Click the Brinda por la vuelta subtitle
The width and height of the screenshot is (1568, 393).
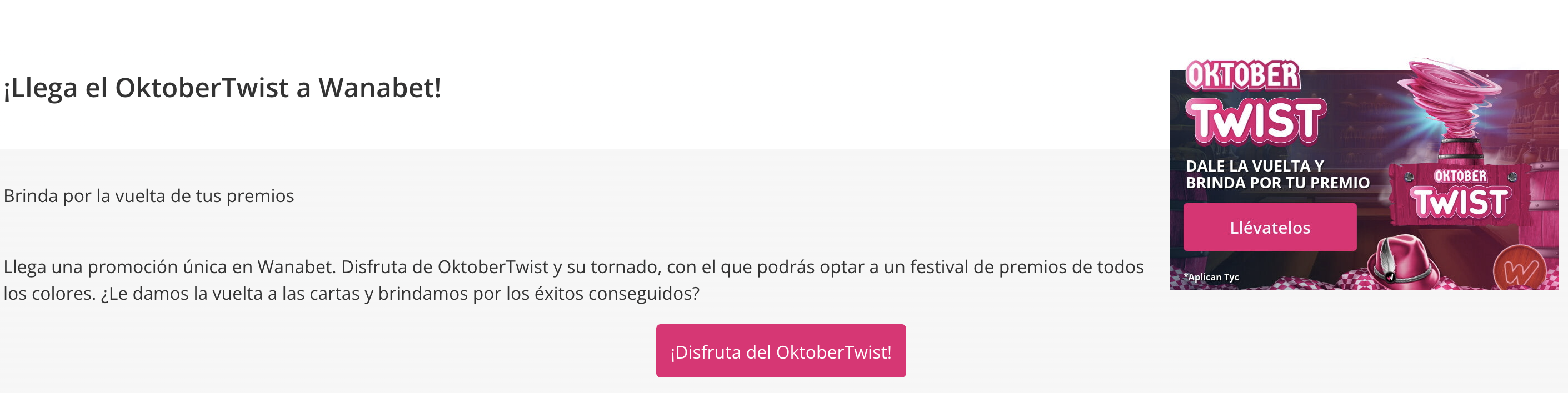148,196
